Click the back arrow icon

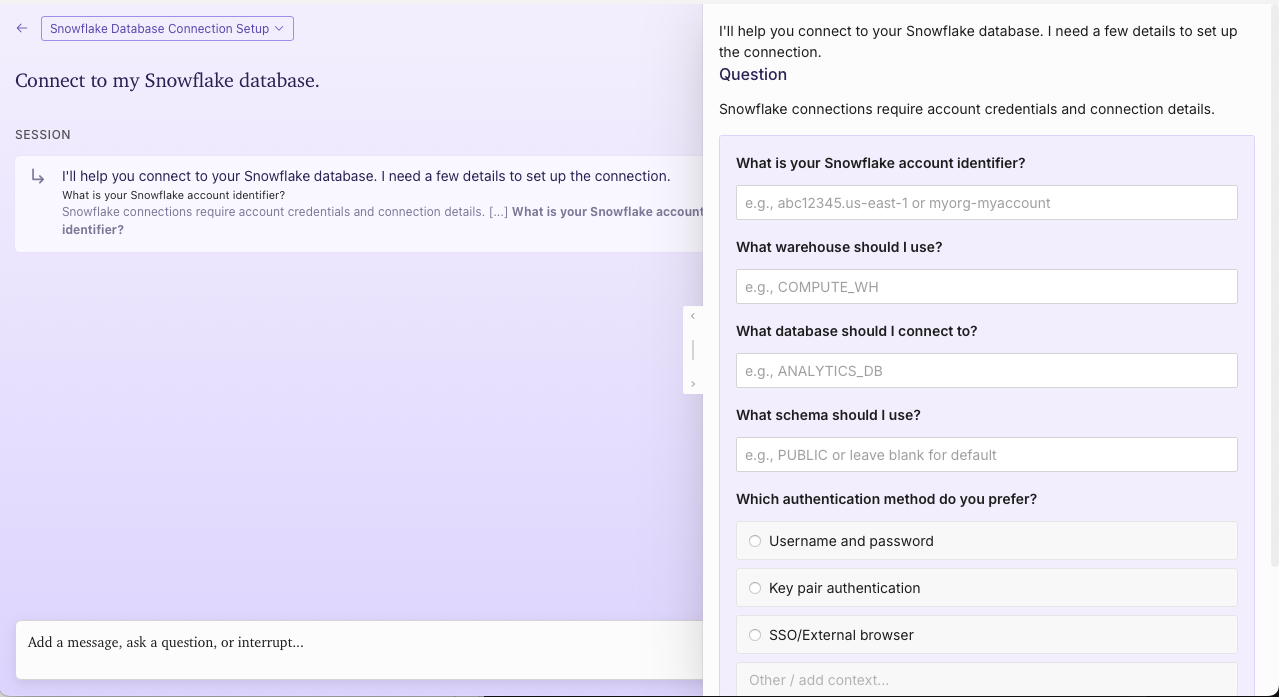coord(22,28)
